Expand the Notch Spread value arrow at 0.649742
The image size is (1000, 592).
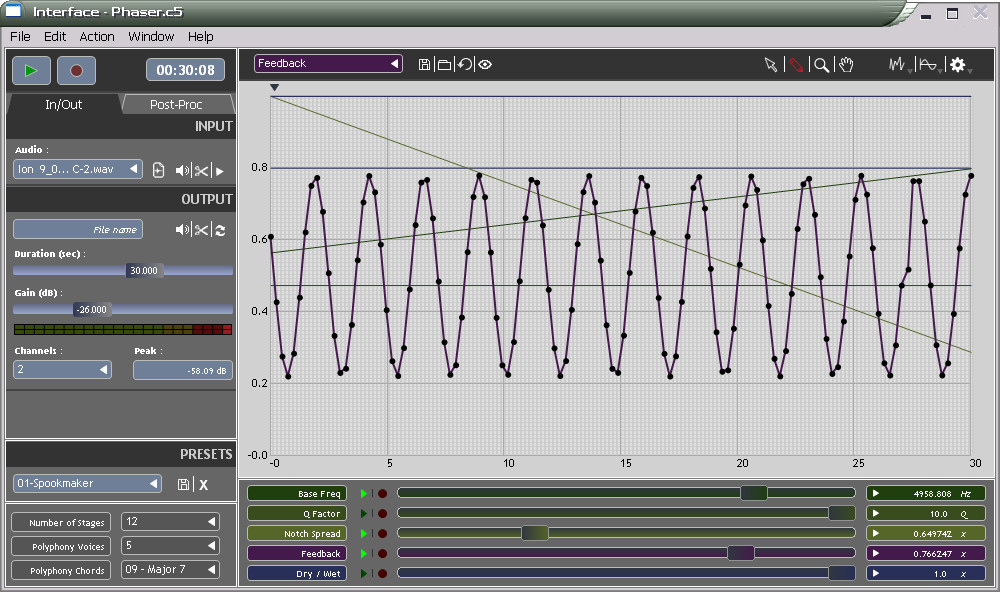coord(876,533)
